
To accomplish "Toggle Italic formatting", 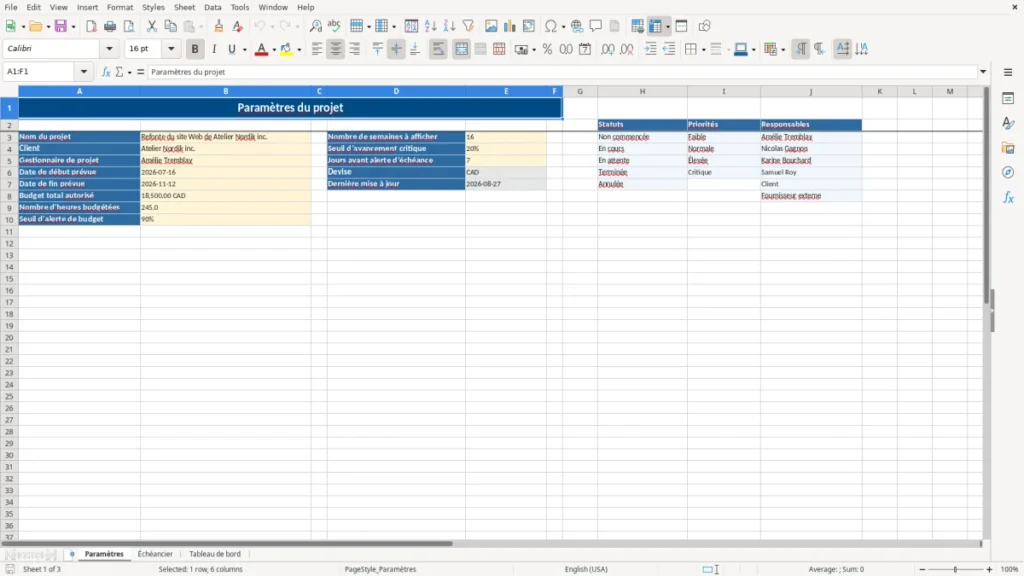I will [214, 49].
